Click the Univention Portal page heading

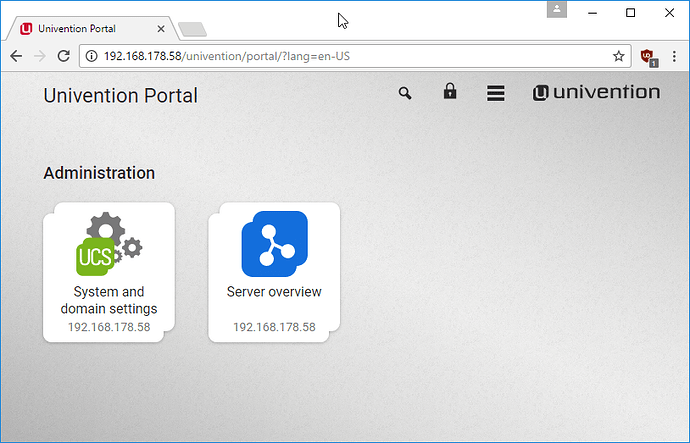click(121, 95)
